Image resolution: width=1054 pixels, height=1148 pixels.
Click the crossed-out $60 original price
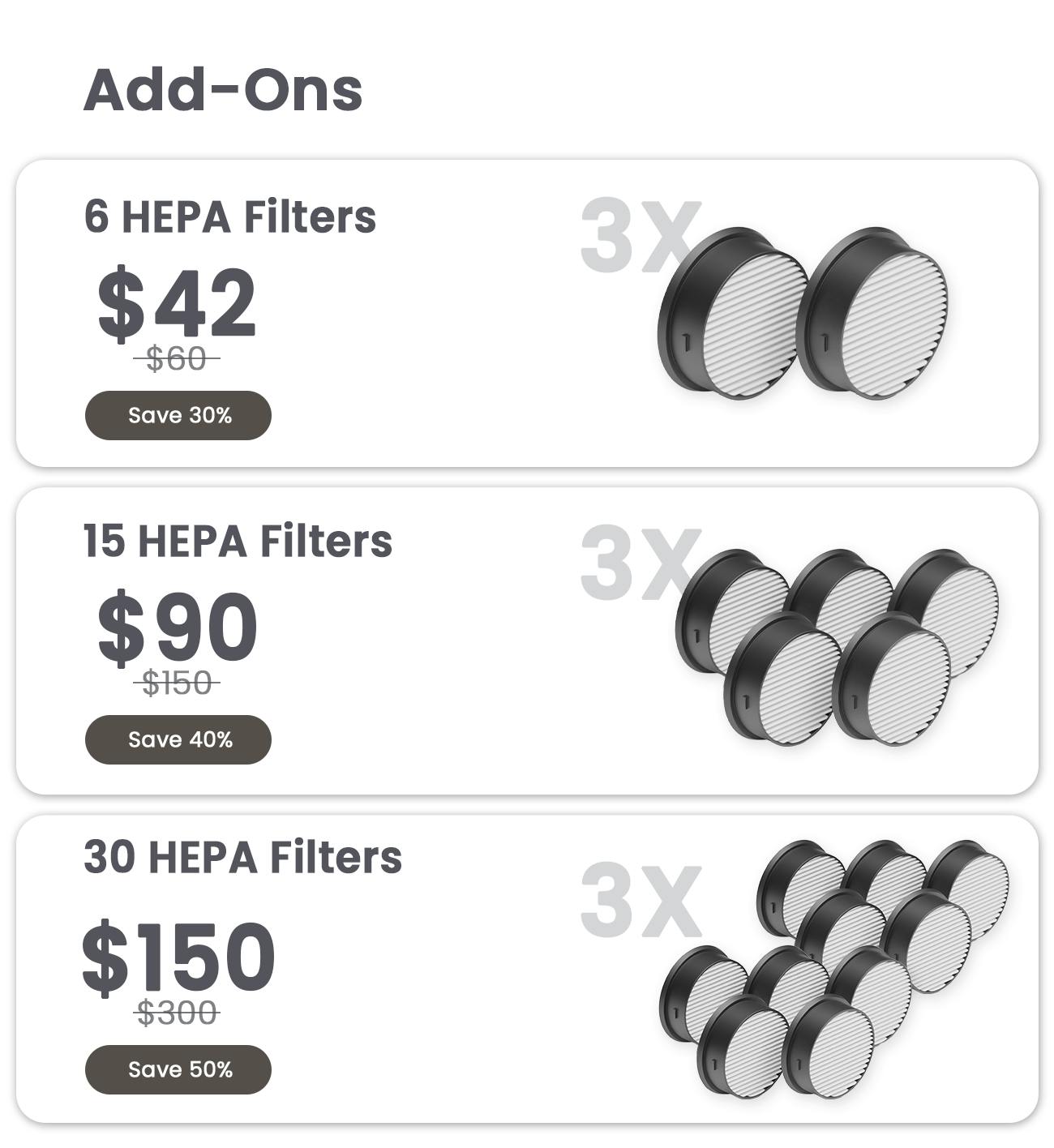coord(176,358)
